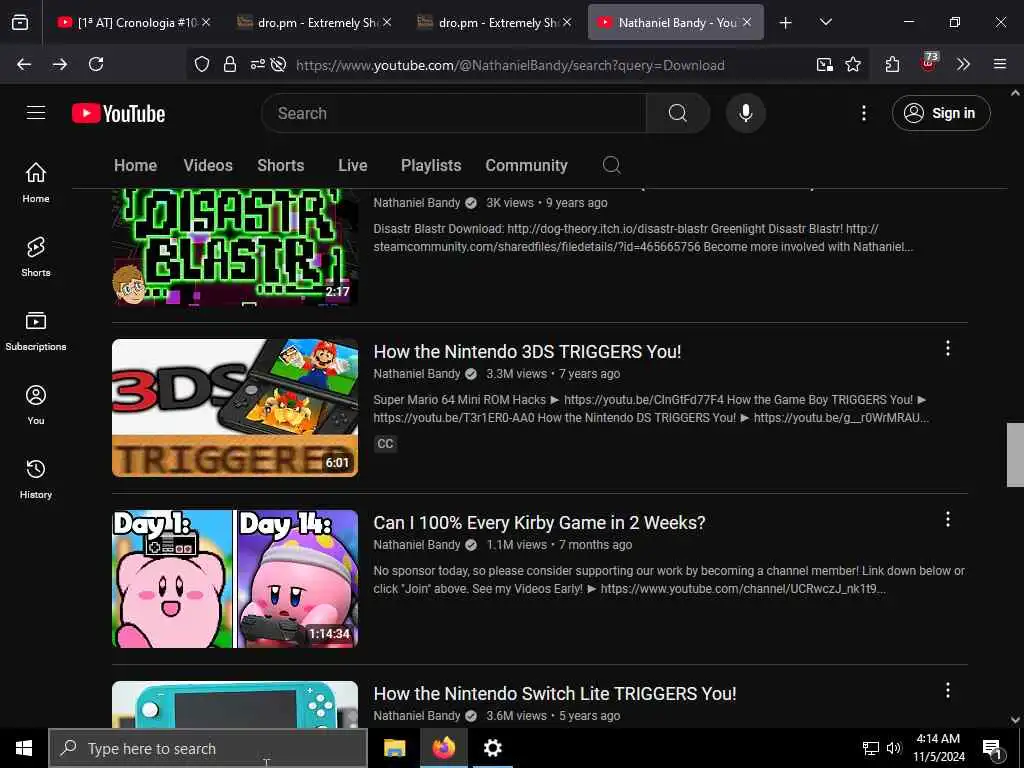Go back with the browser back arrow

[24, 64]
